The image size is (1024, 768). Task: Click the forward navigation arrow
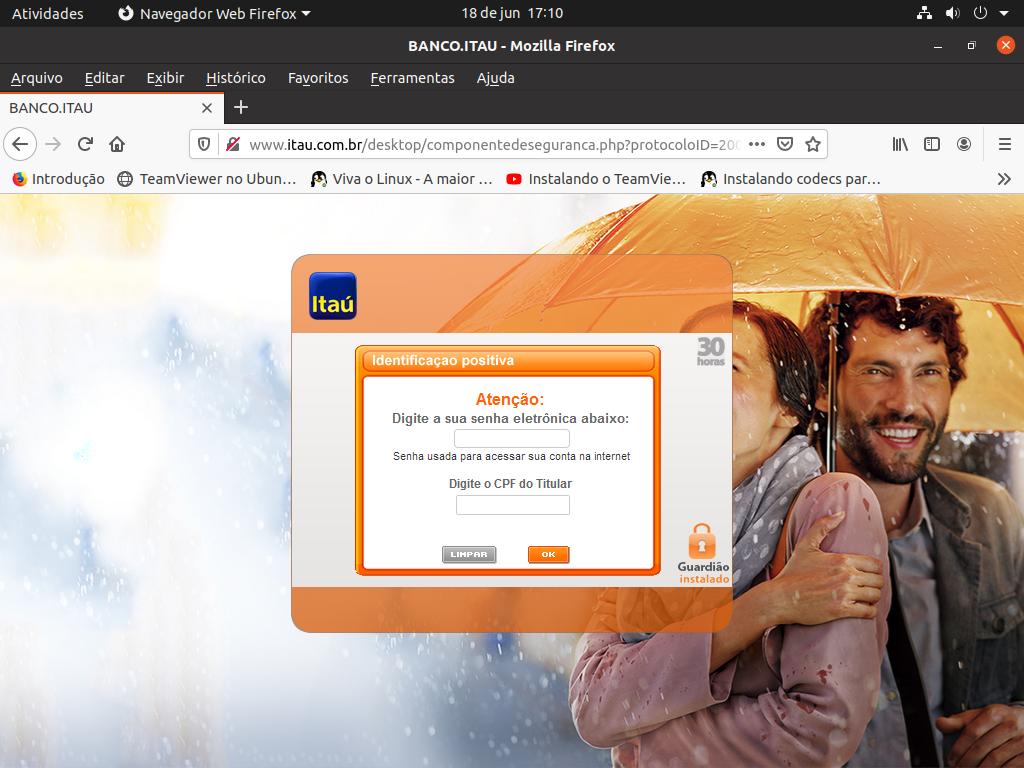click(x=53, y=144)
